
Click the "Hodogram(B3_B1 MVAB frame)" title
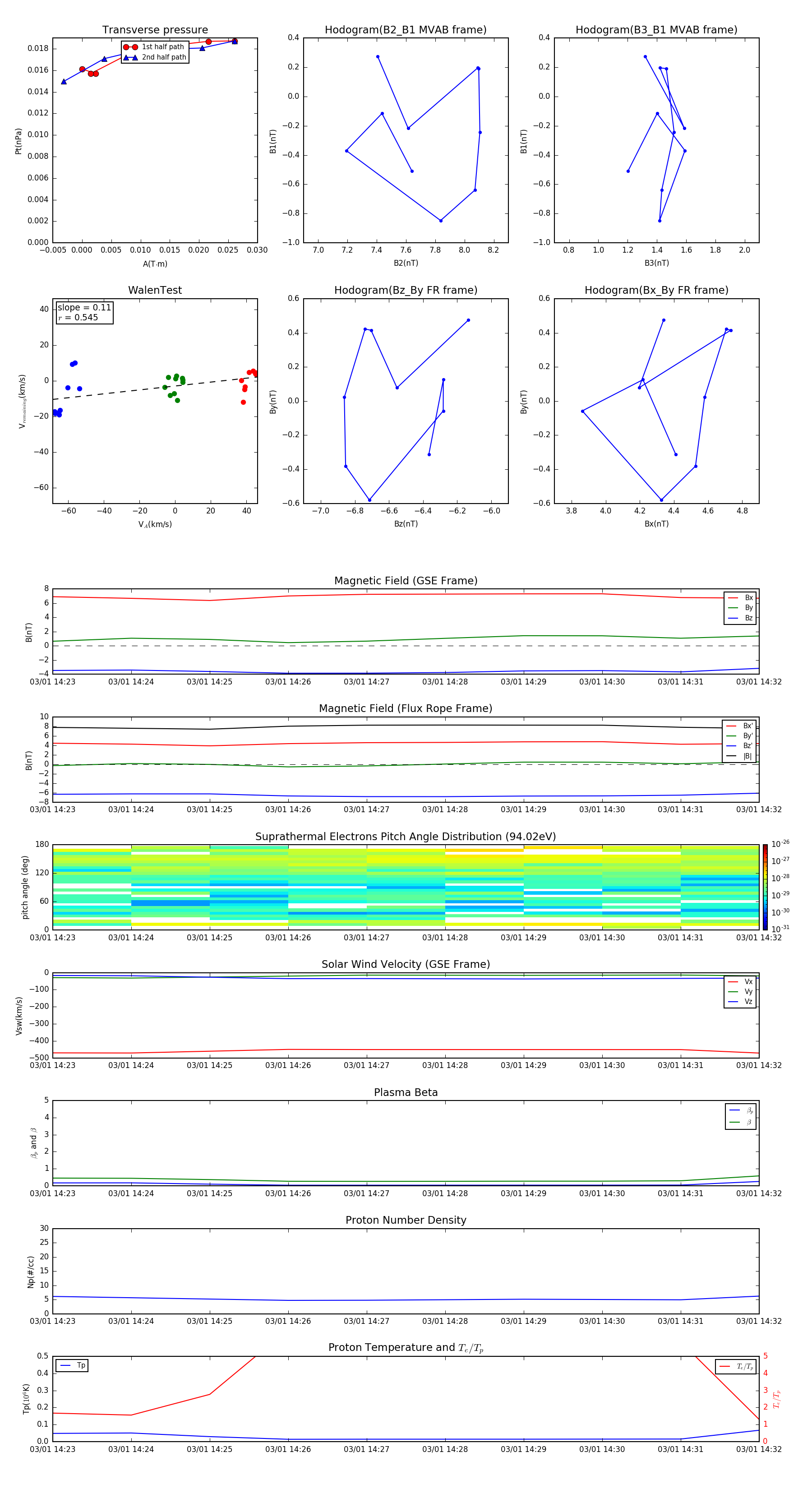coord(656,30)
